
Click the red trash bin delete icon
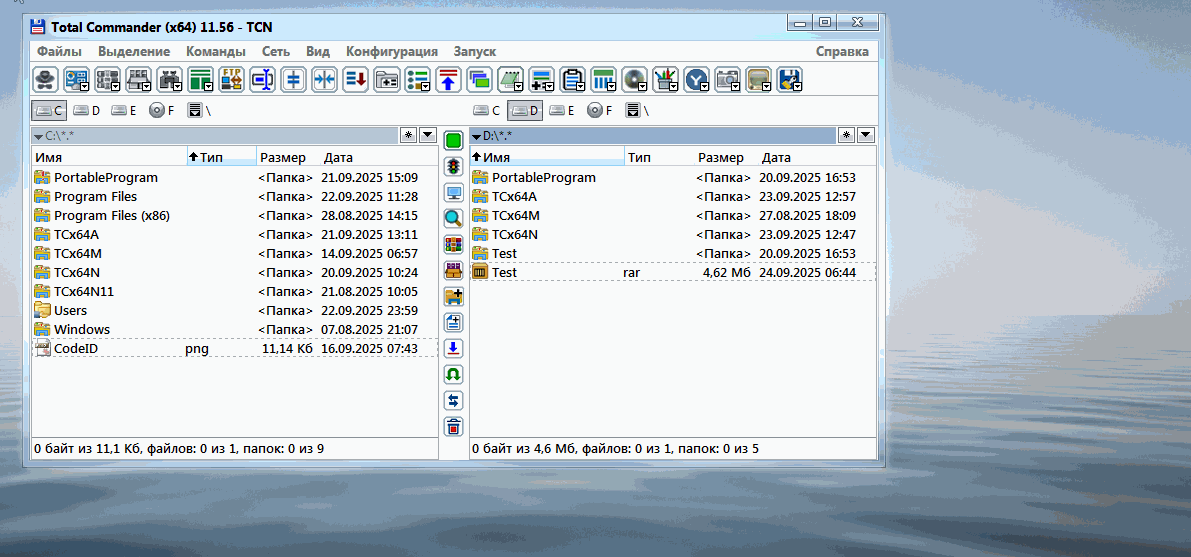(x=453, y=426)
